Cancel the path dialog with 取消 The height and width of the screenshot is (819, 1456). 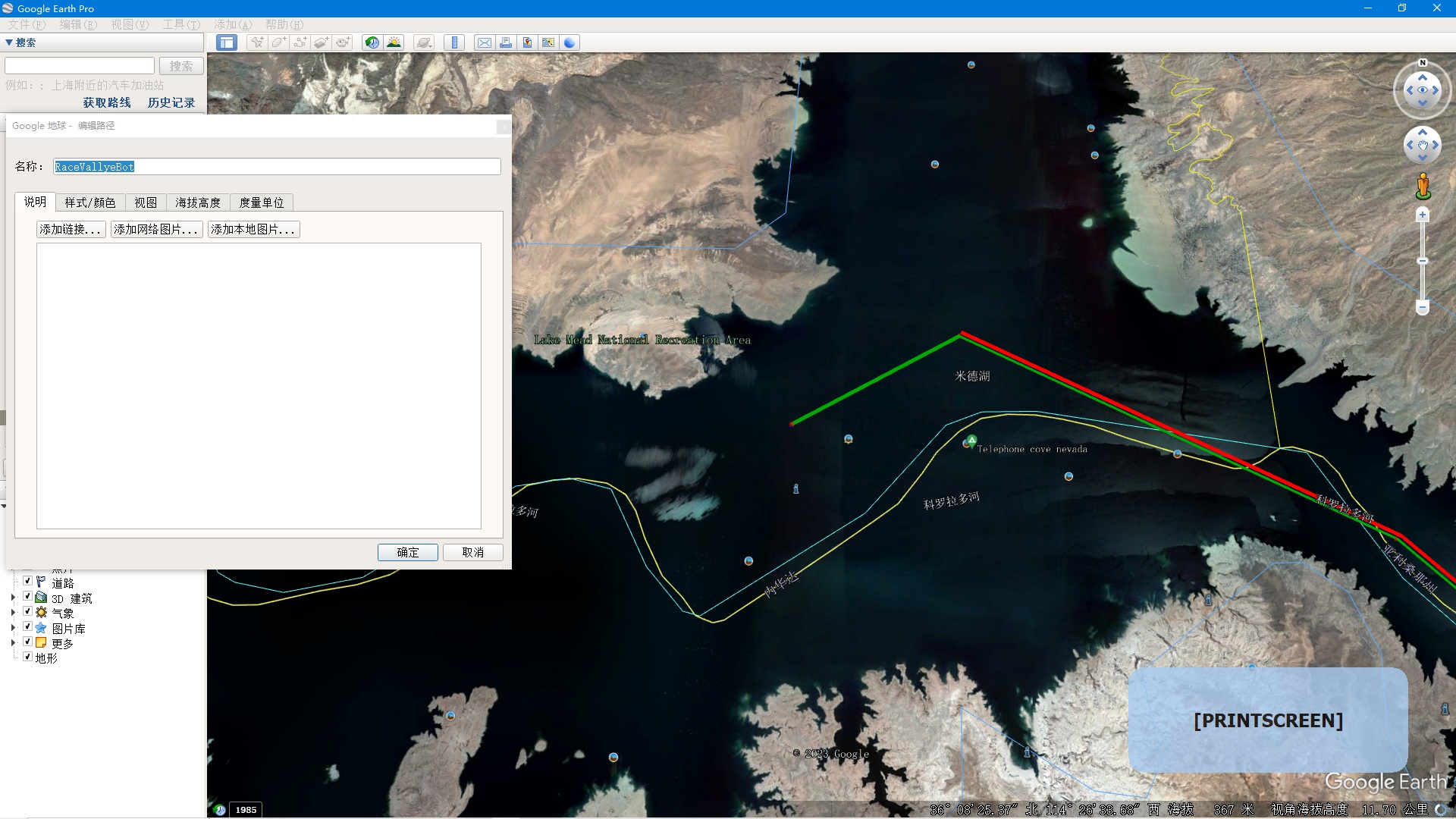point(473,552)
